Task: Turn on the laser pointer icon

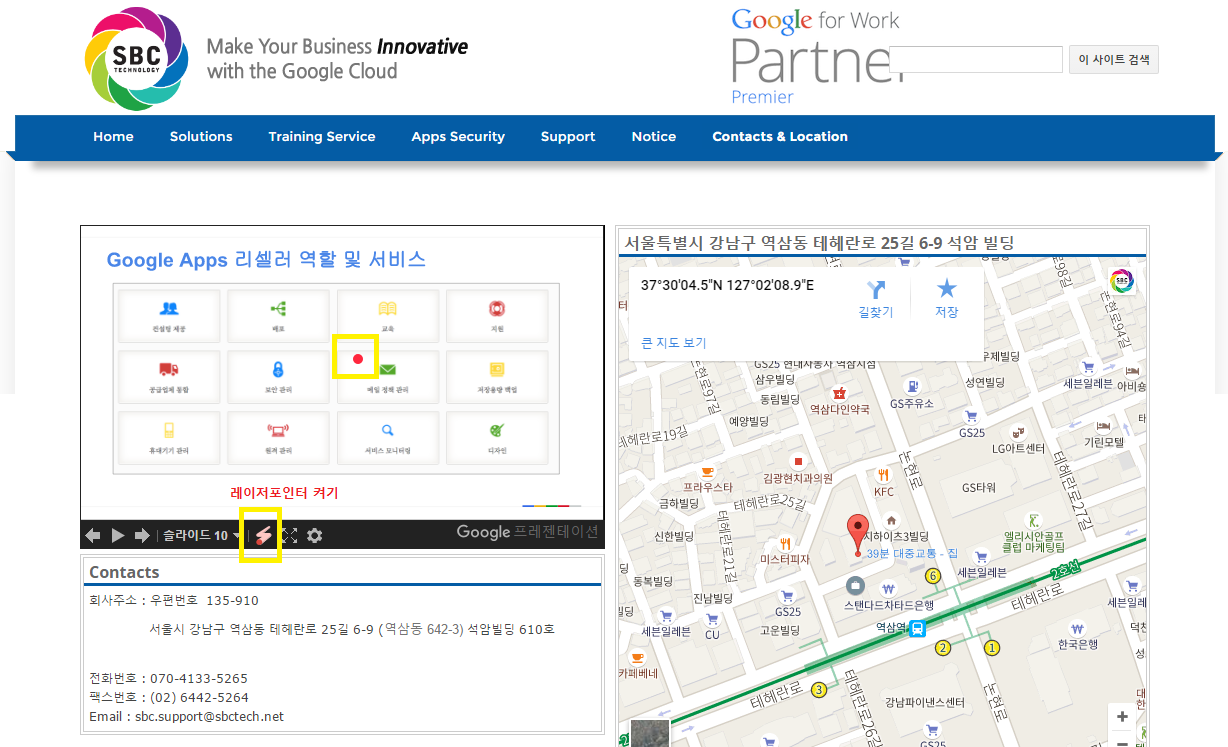Action: pos(263,535)
